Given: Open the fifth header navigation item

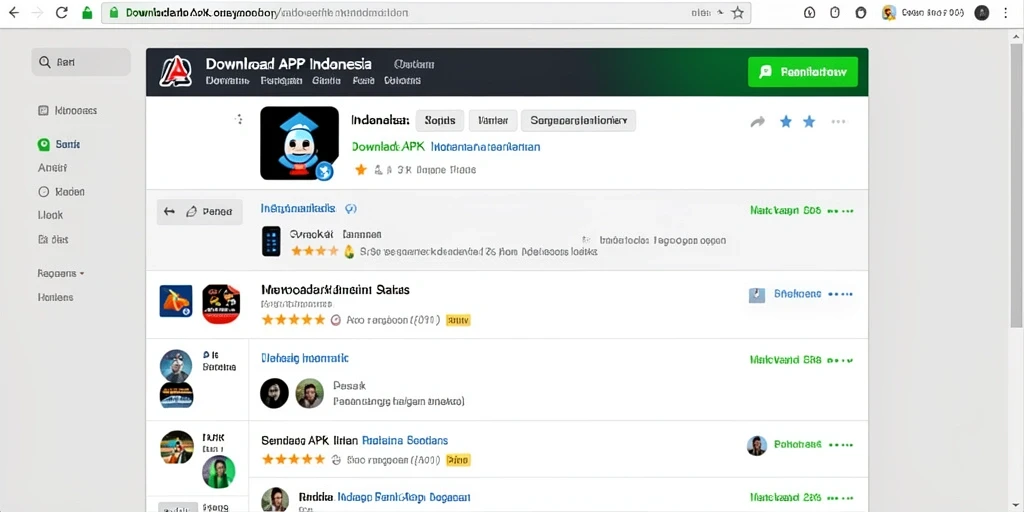Looking at the screenshot, I should (x=402, y=81).
